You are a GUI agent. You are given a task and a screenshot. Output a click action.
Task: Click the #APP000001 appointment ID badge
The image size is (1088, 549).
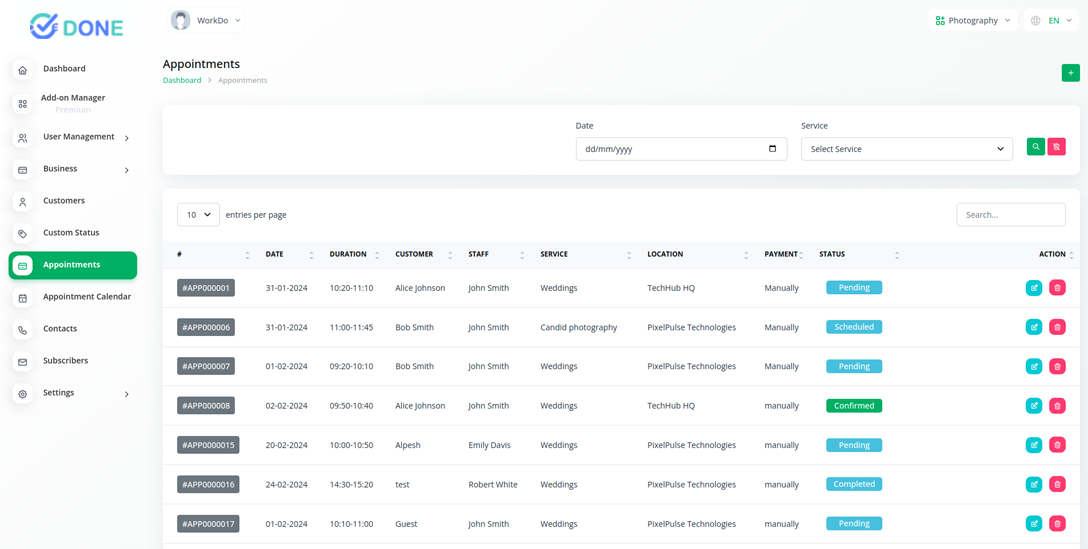tap(206, 287)
